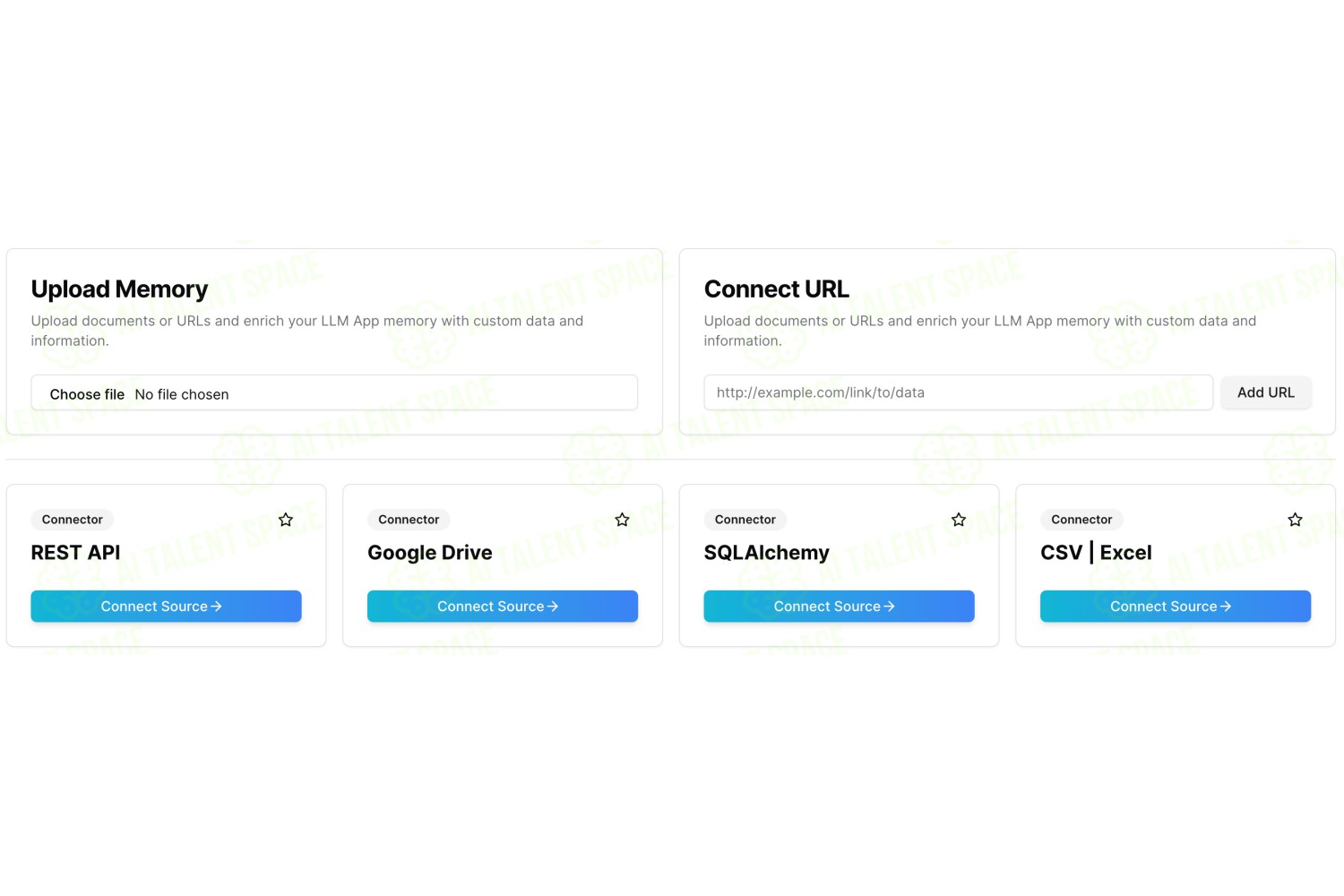This screenshot has height=896, width=1344.
Task: Click the Connector badge on CSV | Excel
Action: (1081, 520)
